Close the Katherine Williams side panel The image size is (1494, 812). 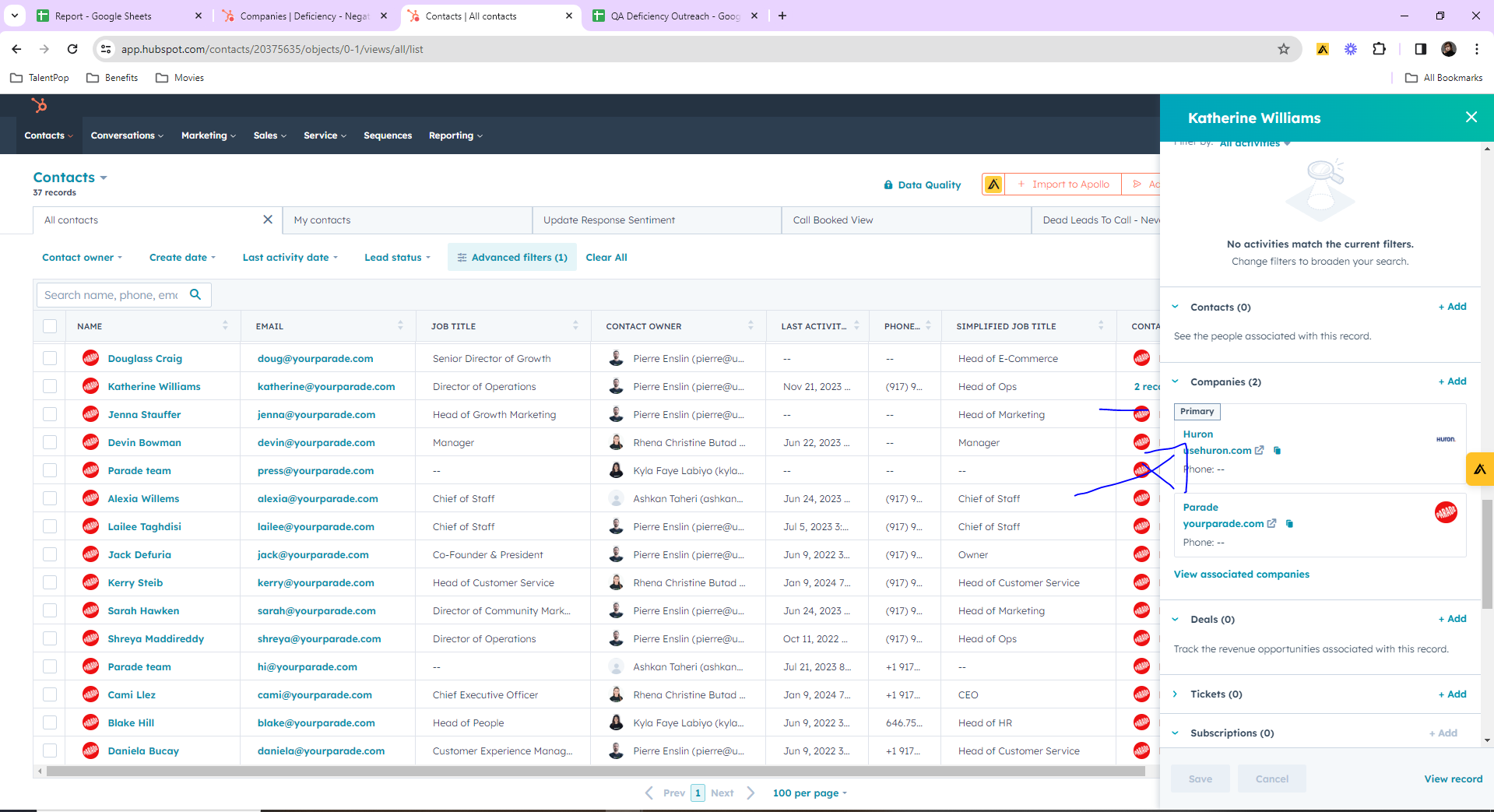[1471, 117]
